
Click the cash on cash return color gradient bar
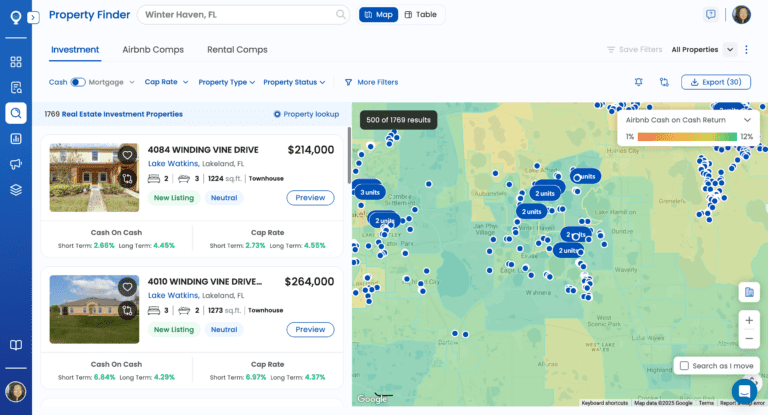coord(688,136)
